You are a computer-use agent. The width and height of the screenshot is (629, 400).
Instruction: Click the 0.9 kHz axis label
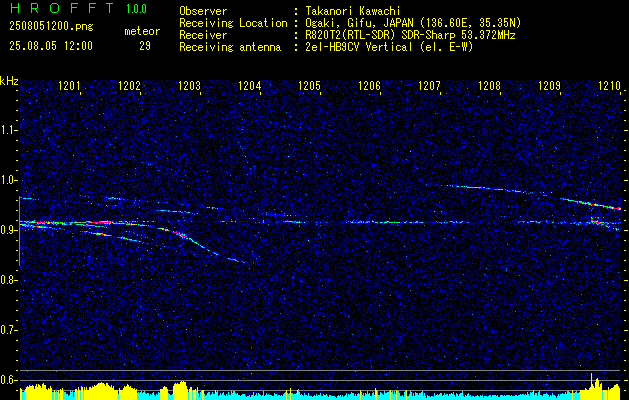[8, 230]
